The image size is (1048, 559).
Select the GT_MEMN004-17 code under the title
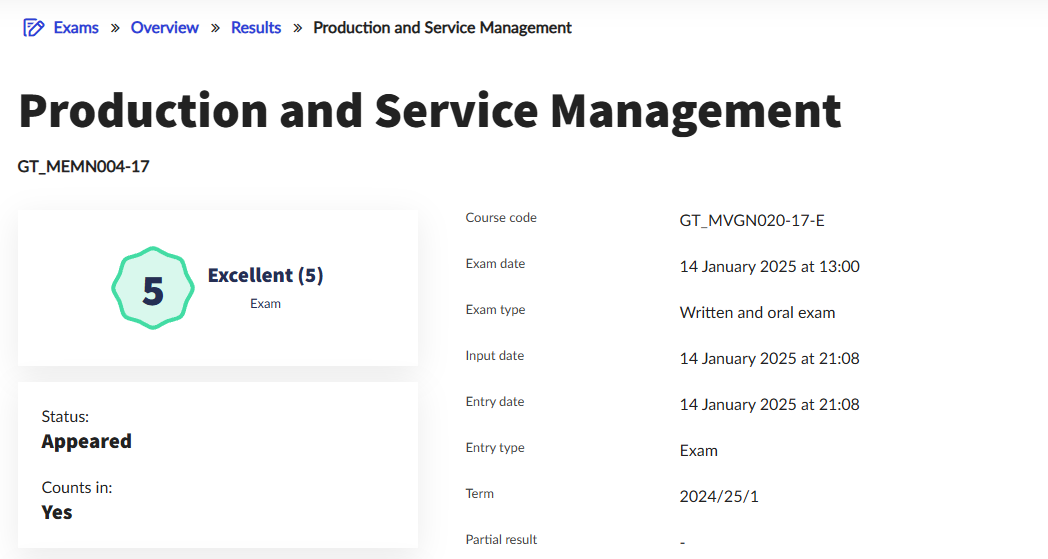click(84, 166)
